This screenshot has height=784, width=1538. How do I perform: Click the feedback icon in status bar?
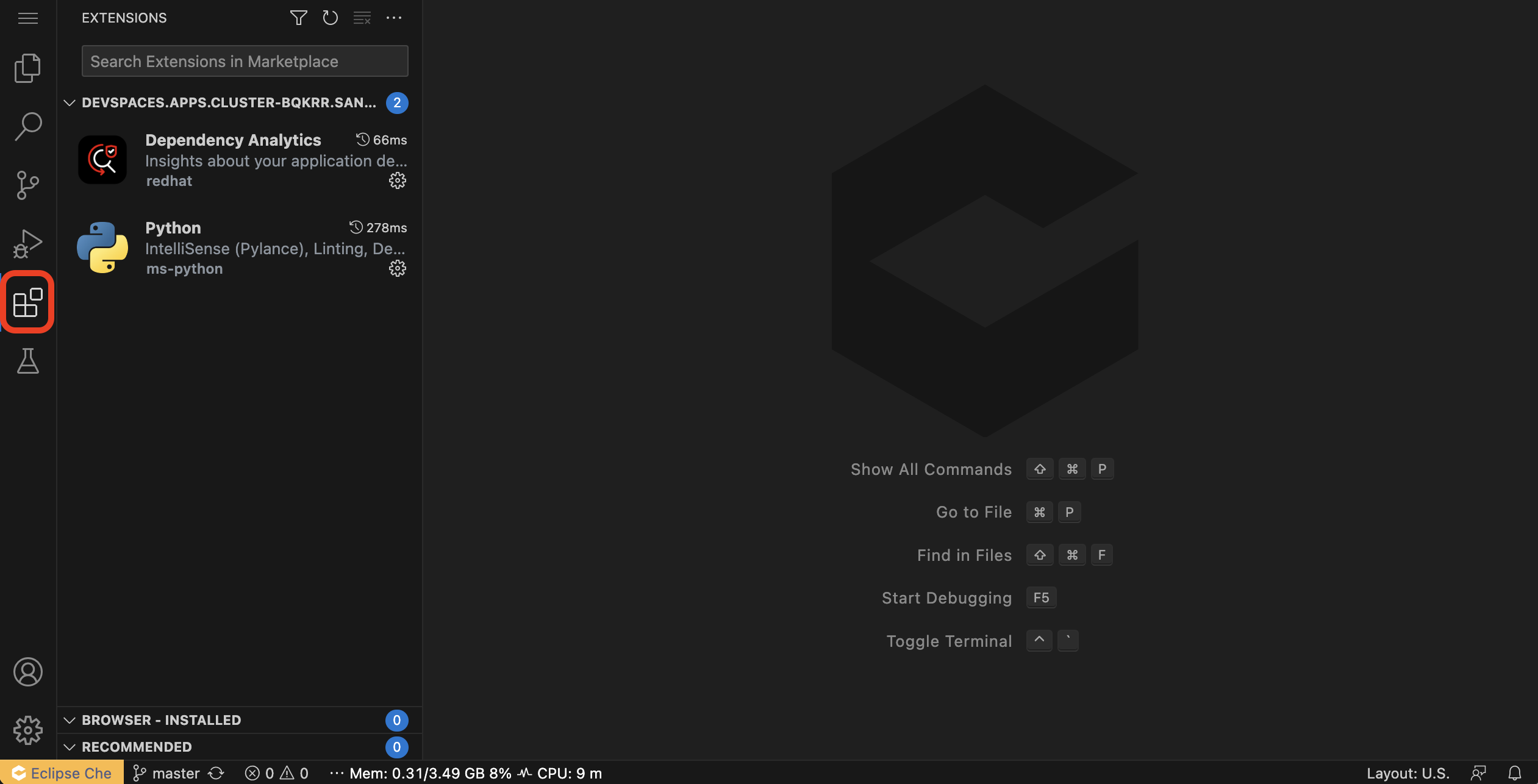(1478, 773)
